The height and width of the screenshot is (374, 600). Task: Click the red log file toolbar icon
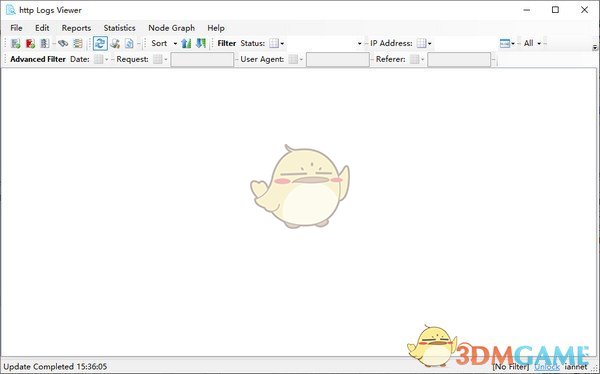[30, 43]
